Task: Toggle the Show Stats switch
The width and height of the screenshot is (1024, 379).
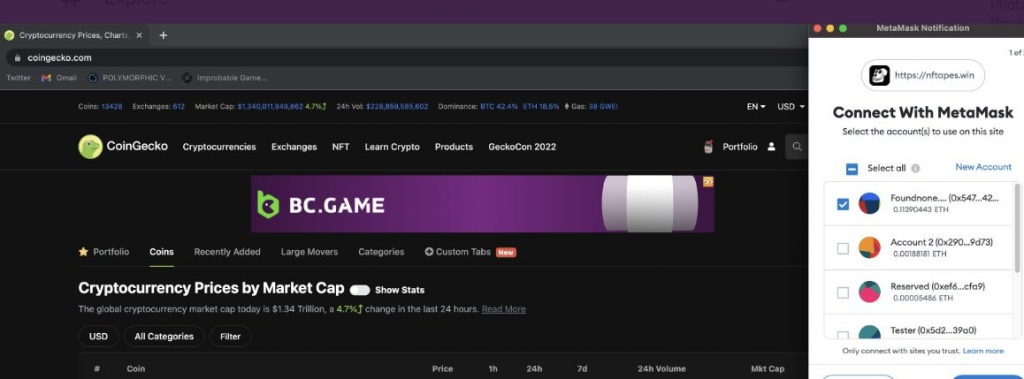Action: [x=360, y=290]
